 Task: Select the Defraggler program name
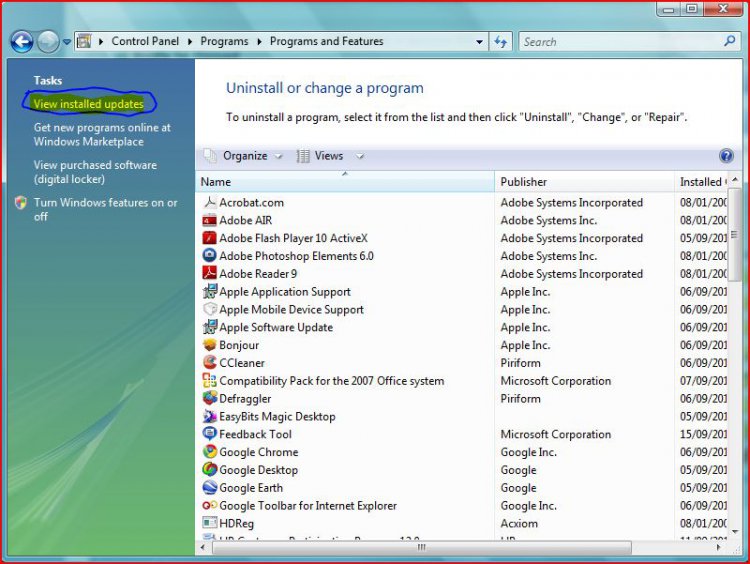pyautogui.click(x=245, y=398)
